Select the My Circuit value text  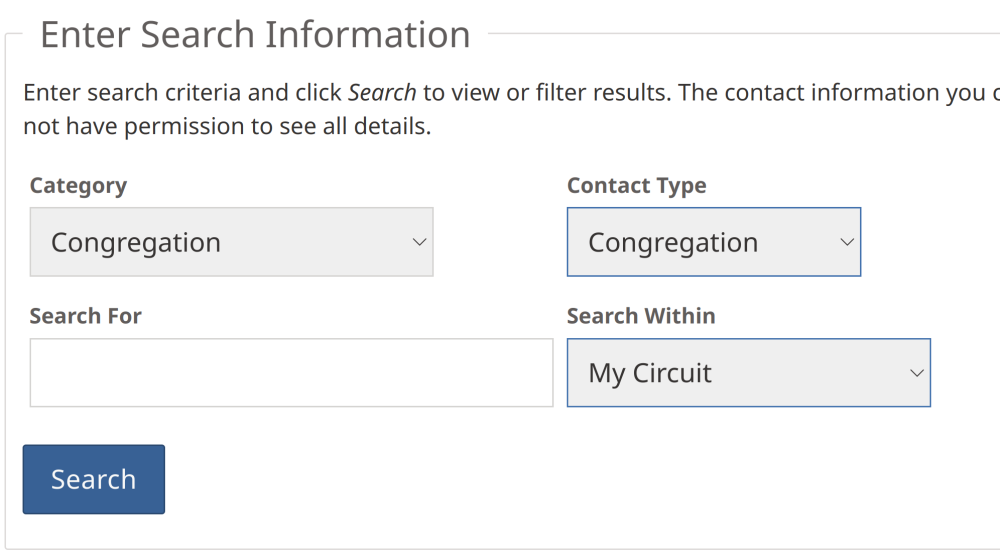pos(650,373)
